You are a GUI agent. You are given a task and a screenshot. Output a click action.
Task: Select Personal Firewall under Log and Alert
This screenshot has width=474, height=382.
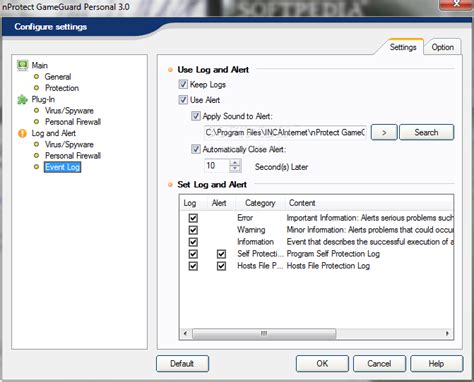coord(73,156)
